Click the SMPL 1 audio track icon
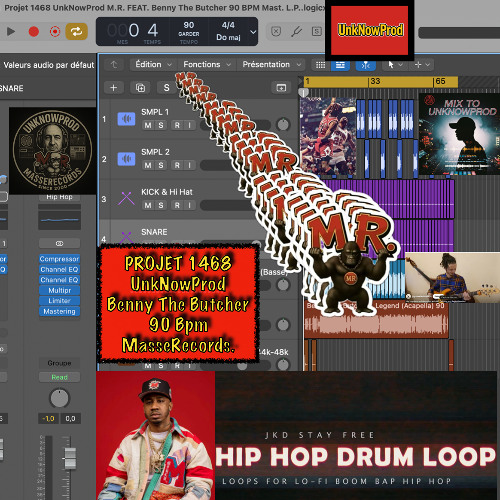 tap(126, 119)
